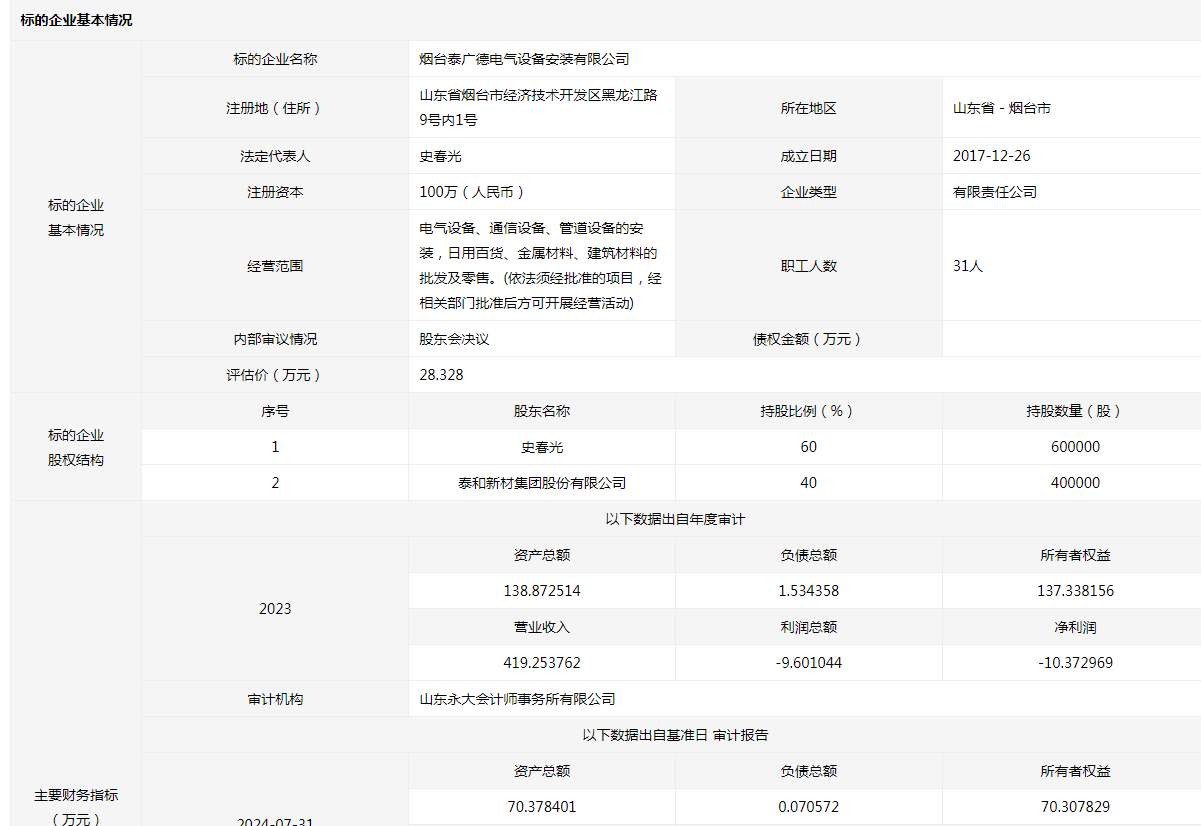Click the label 评估价（万元）
The width and height of the screenshot is (1201, 826).
(275, 375)
